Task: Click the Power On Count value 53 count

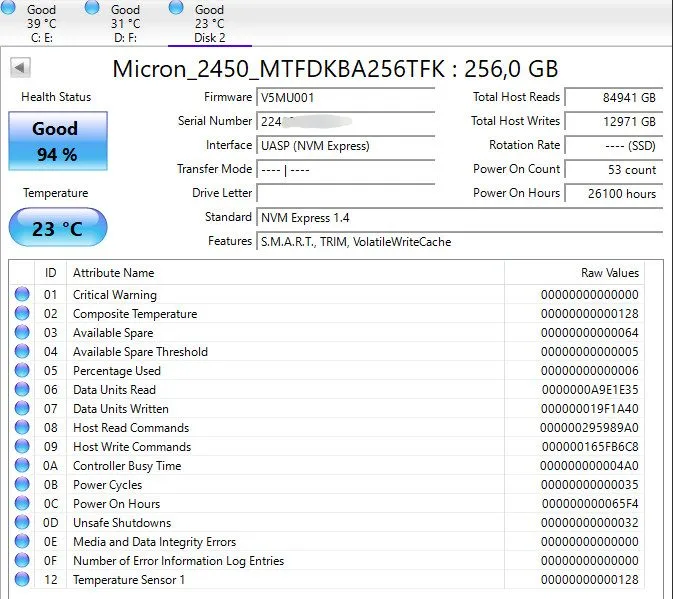Action: 614,169
